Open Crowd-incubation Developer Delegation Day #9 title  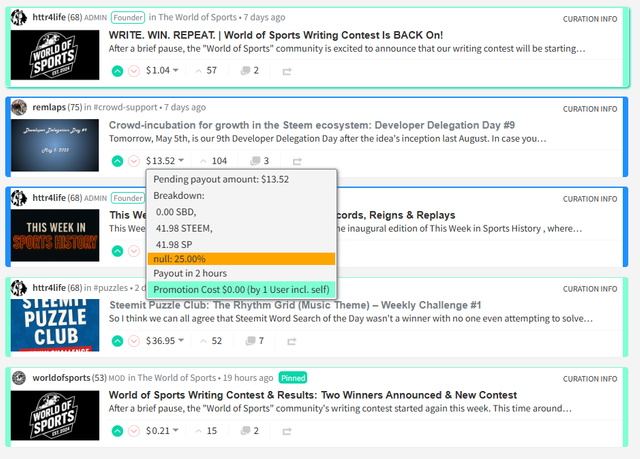click(x=312, y=125)
